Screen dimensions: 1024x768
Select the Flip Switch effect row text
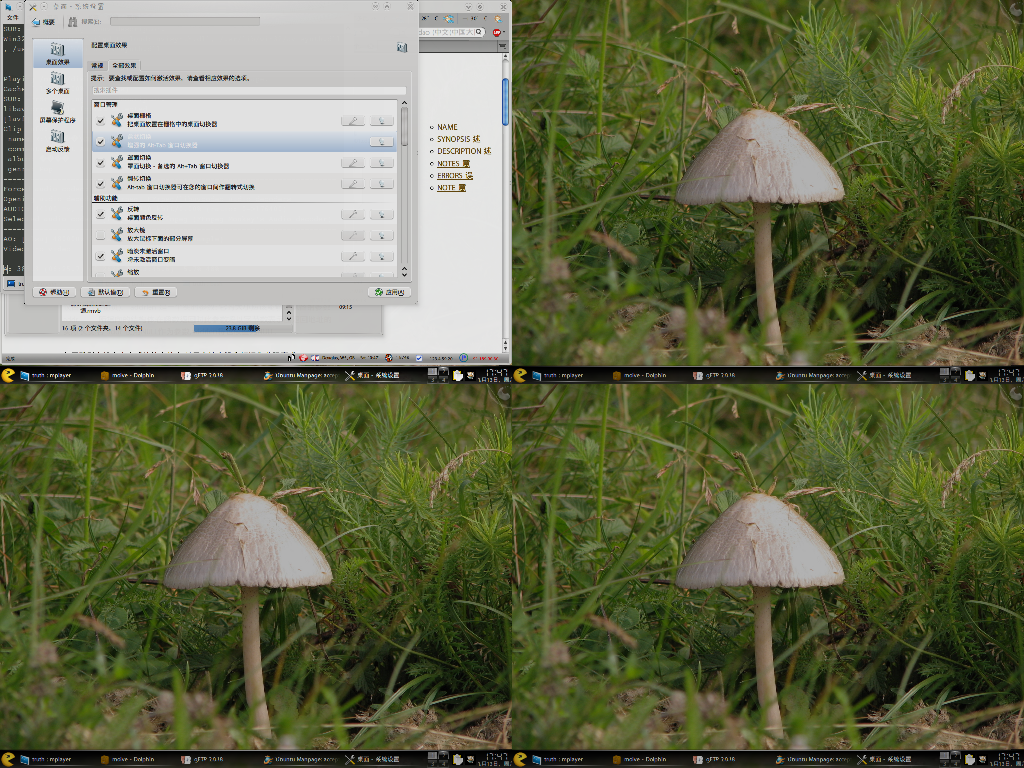(x=191, y=184)
